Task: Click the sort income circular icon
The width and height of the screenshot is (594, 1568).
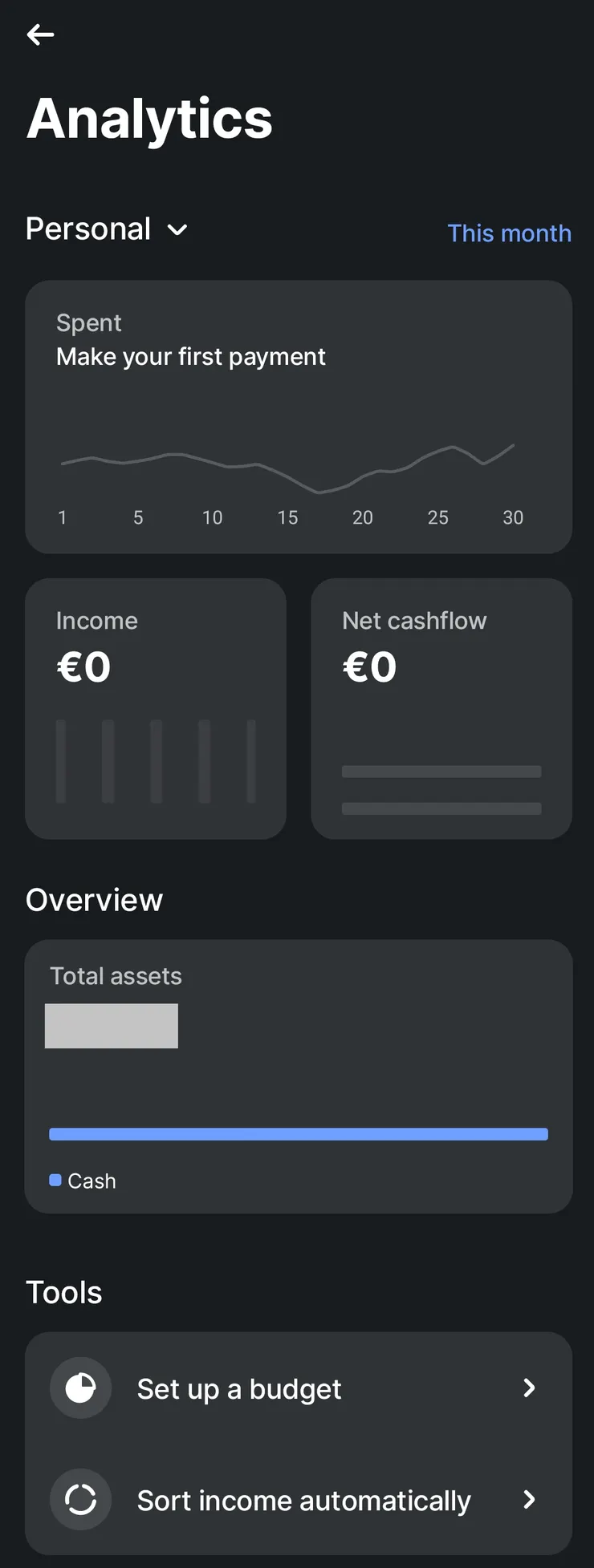Action: click(80, 1499)
